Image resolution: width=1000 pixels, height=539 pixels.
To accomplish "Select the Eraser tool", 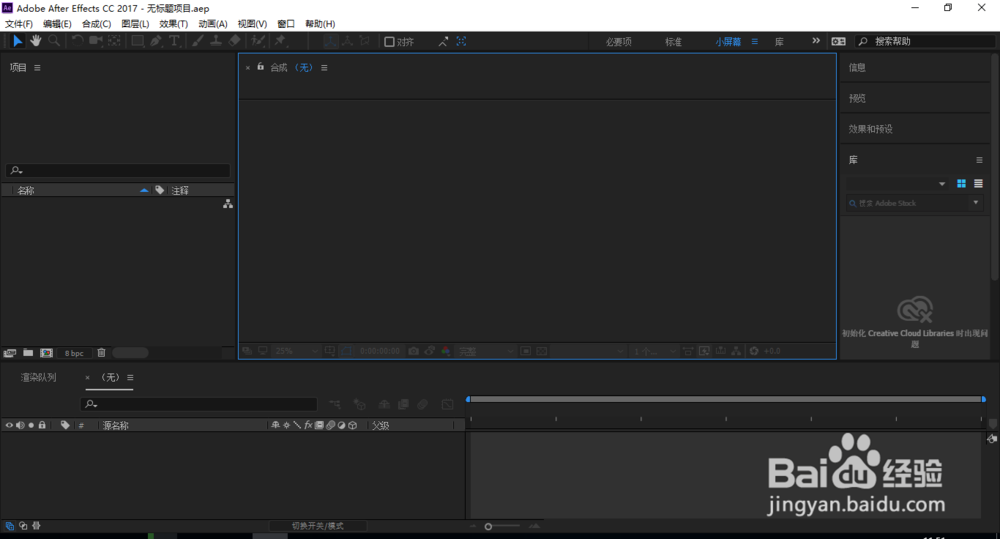I will 234,41.
